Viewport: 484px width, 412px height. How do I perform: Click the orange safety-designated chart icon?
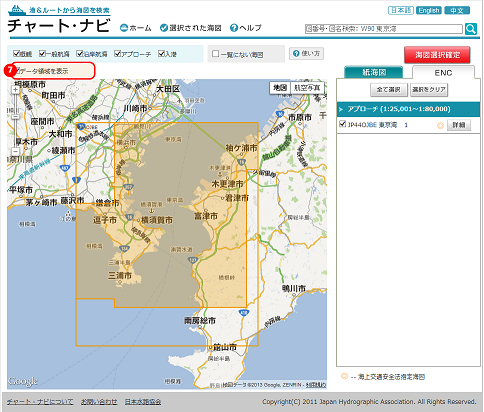440,125
